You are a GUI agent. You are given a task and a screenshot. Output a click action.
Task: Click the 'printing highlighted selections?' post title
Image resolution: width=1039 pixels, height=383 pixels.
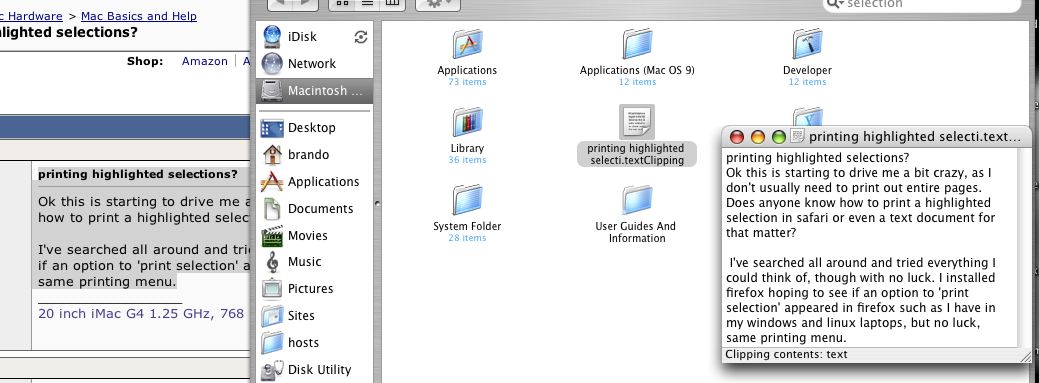pyautogui.click(x=138, y=175)
